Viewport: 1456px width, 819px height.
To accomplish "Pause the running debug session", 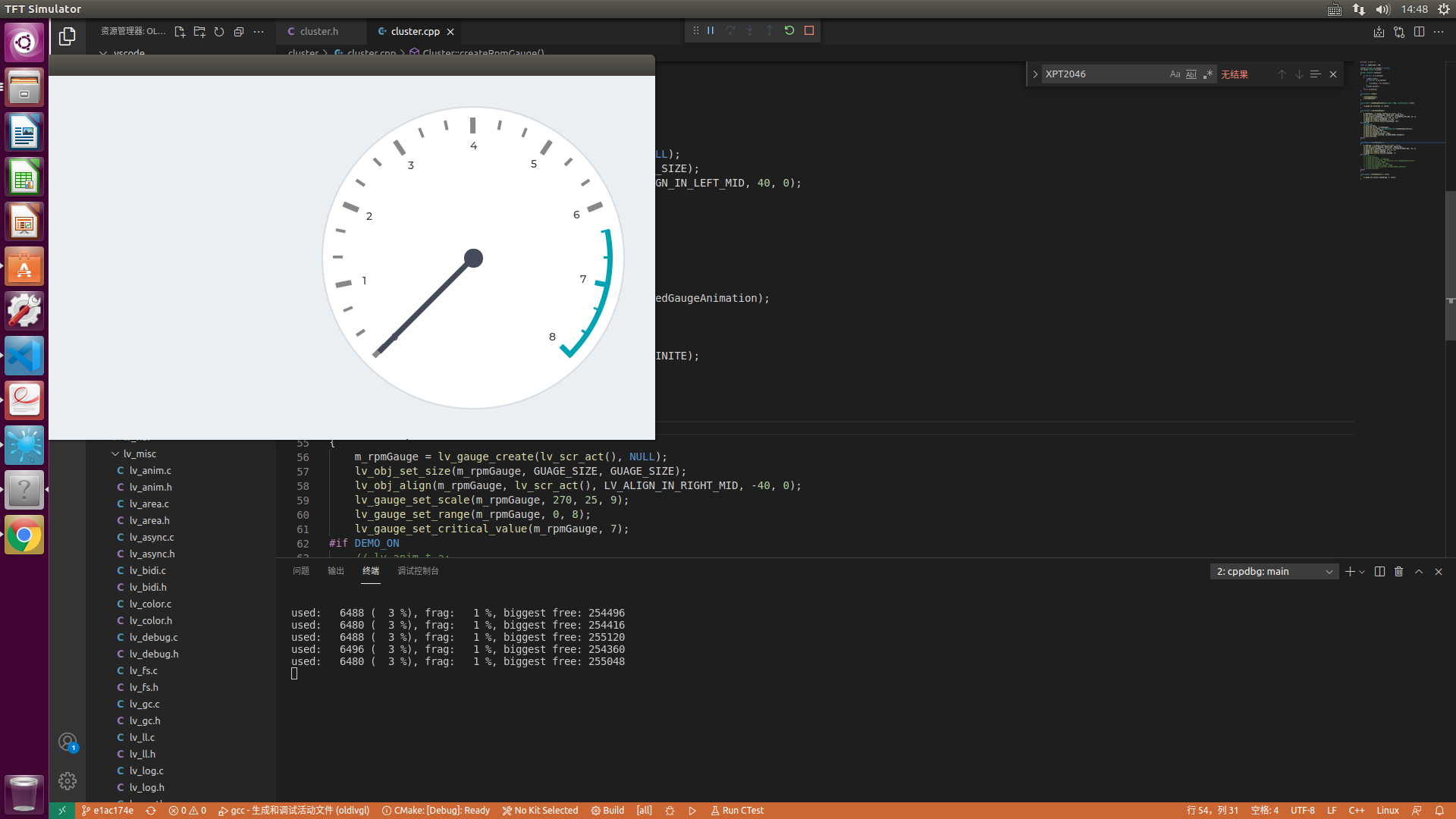I will tap(711, 30).
